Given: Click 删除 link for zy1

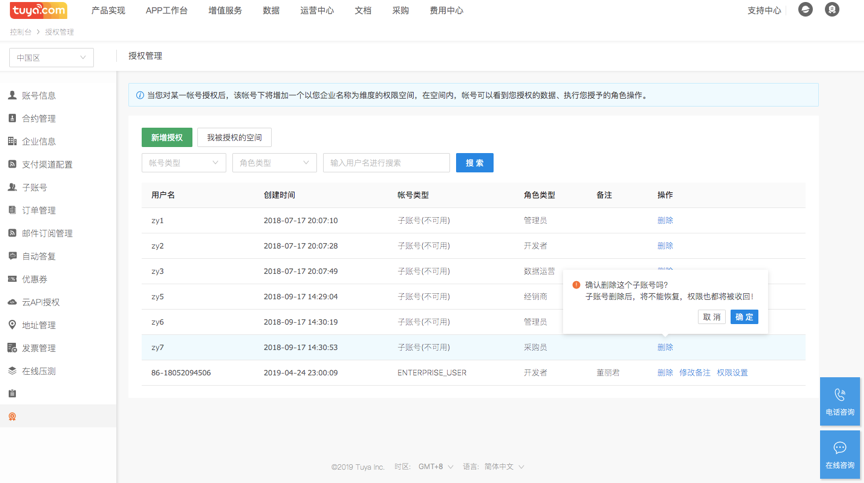Looking at the screenshot, I should click(x=665, y=220).
